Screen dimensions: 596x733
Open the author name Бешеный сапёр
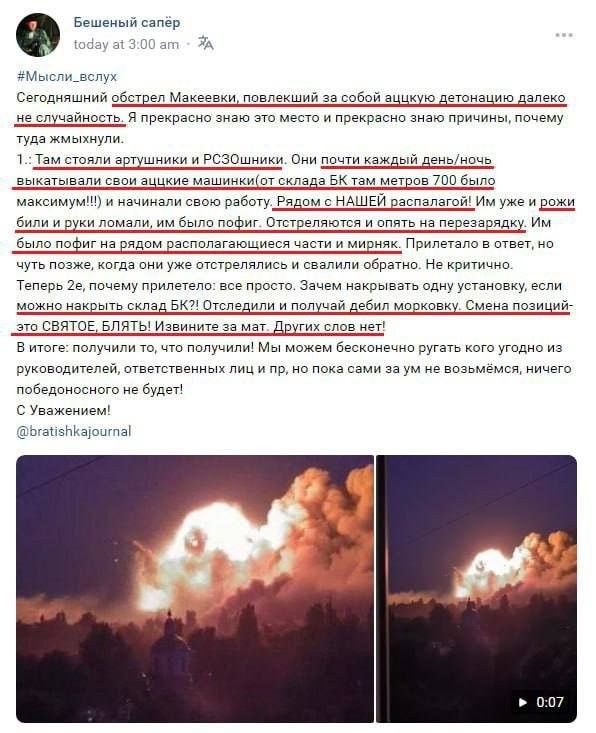tap(127, 22)
